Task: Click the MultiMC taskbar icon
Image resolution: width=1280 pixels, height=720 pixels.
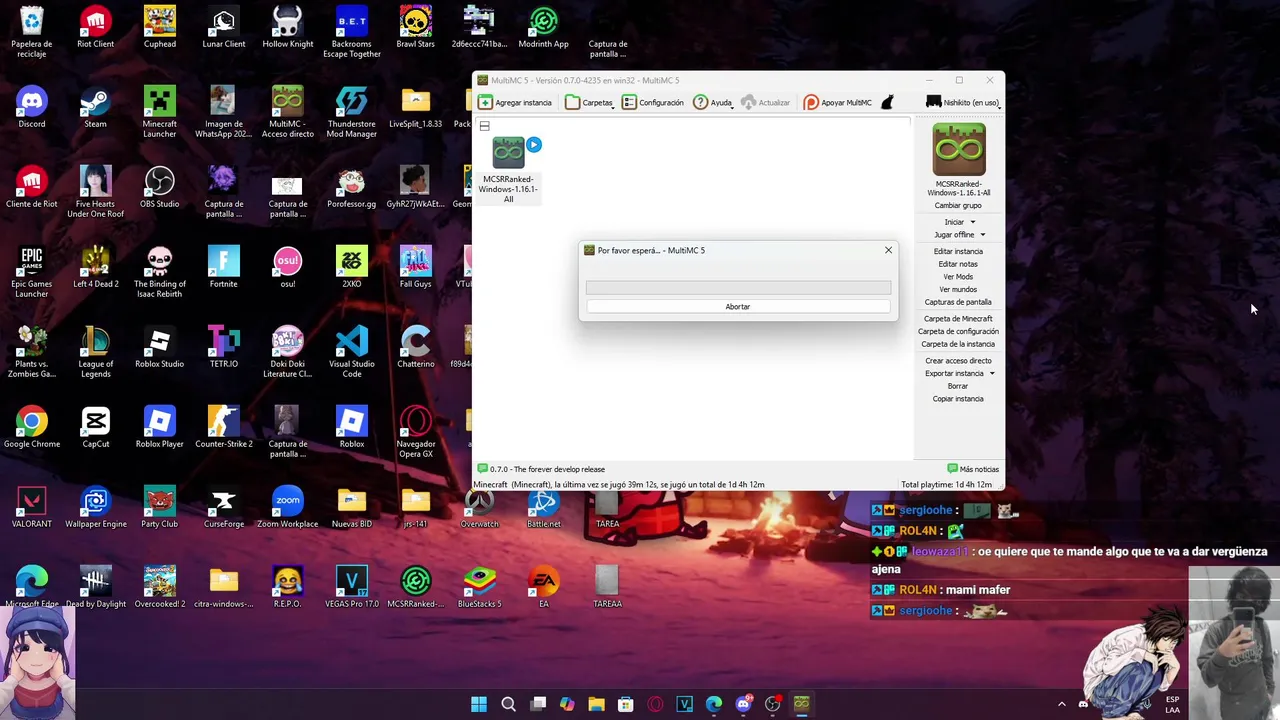Action: pos(801,704)
